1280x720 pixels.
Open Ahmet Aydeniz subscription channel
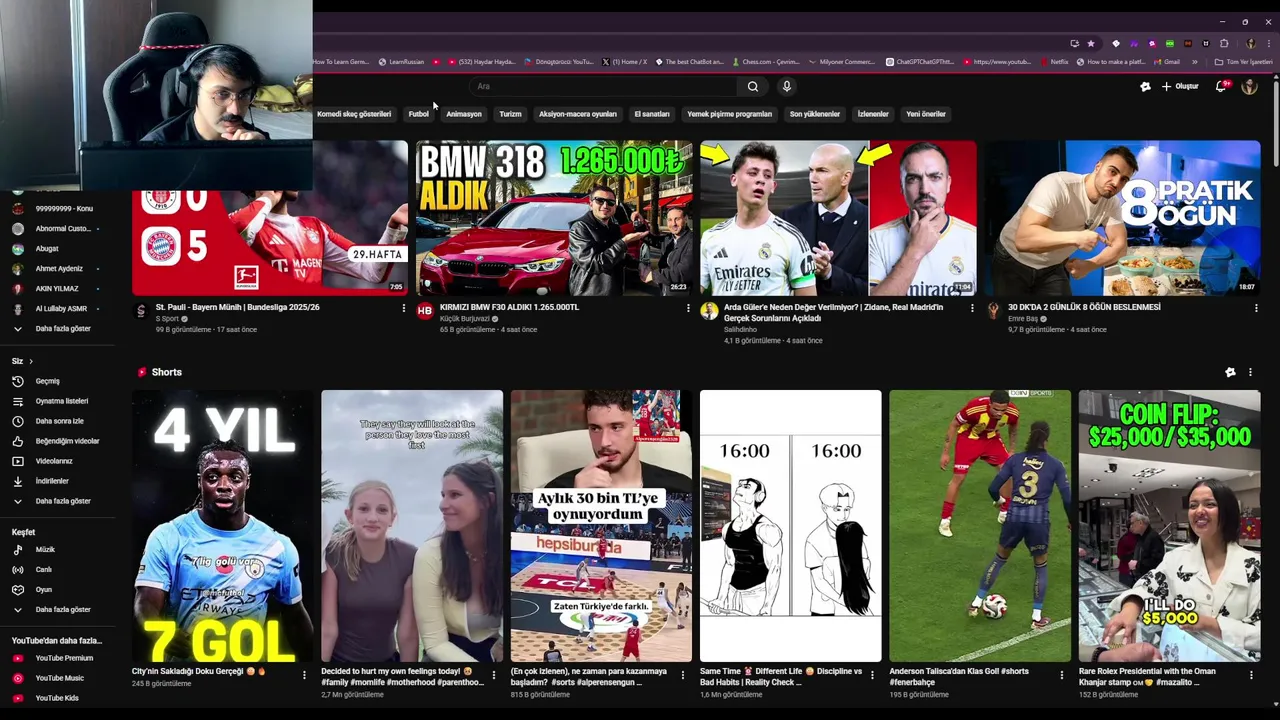(x=59, y=269)
